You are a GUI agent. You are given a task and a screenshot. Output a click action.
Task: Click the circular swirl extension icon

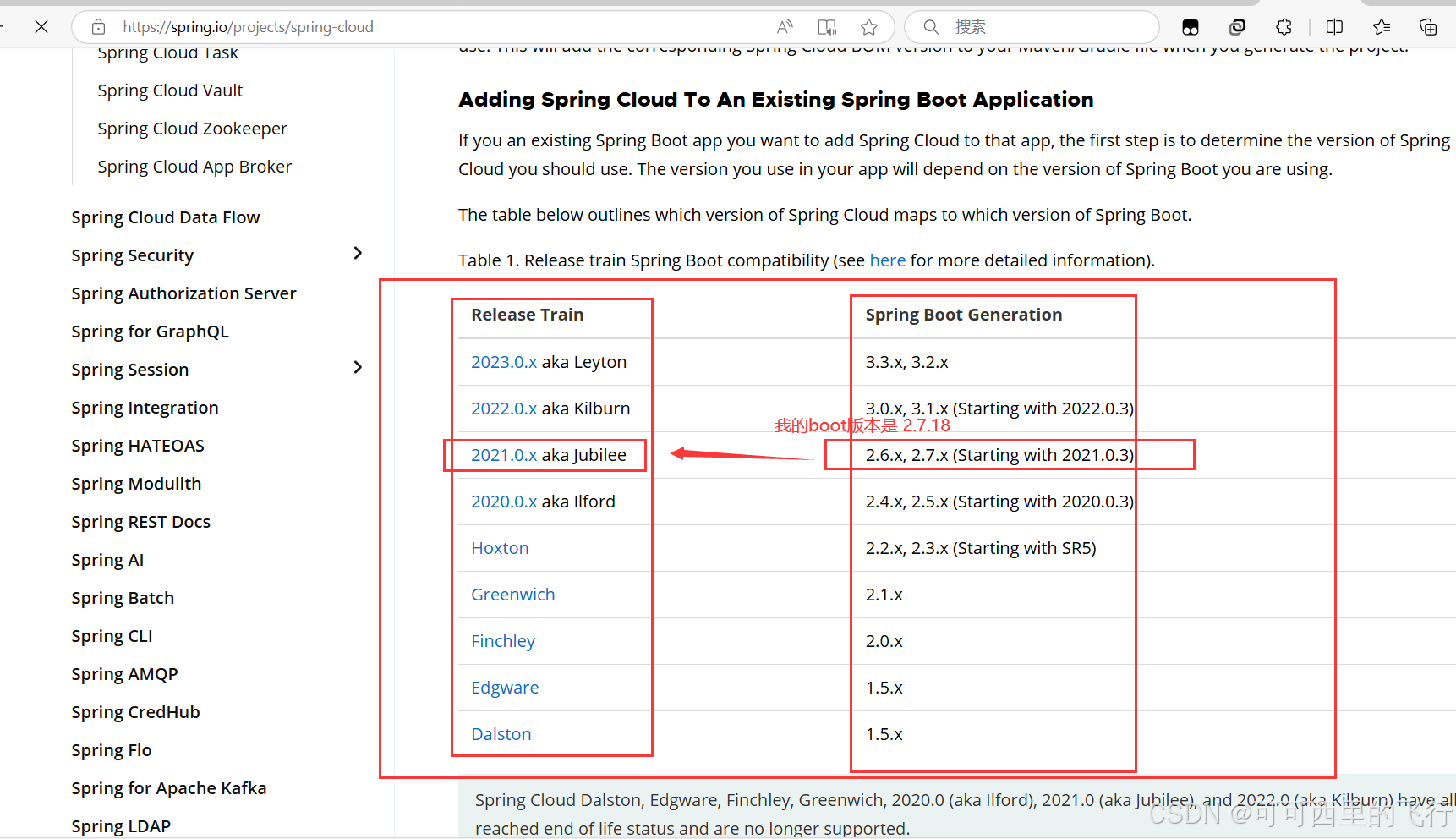pos(1237,27)
